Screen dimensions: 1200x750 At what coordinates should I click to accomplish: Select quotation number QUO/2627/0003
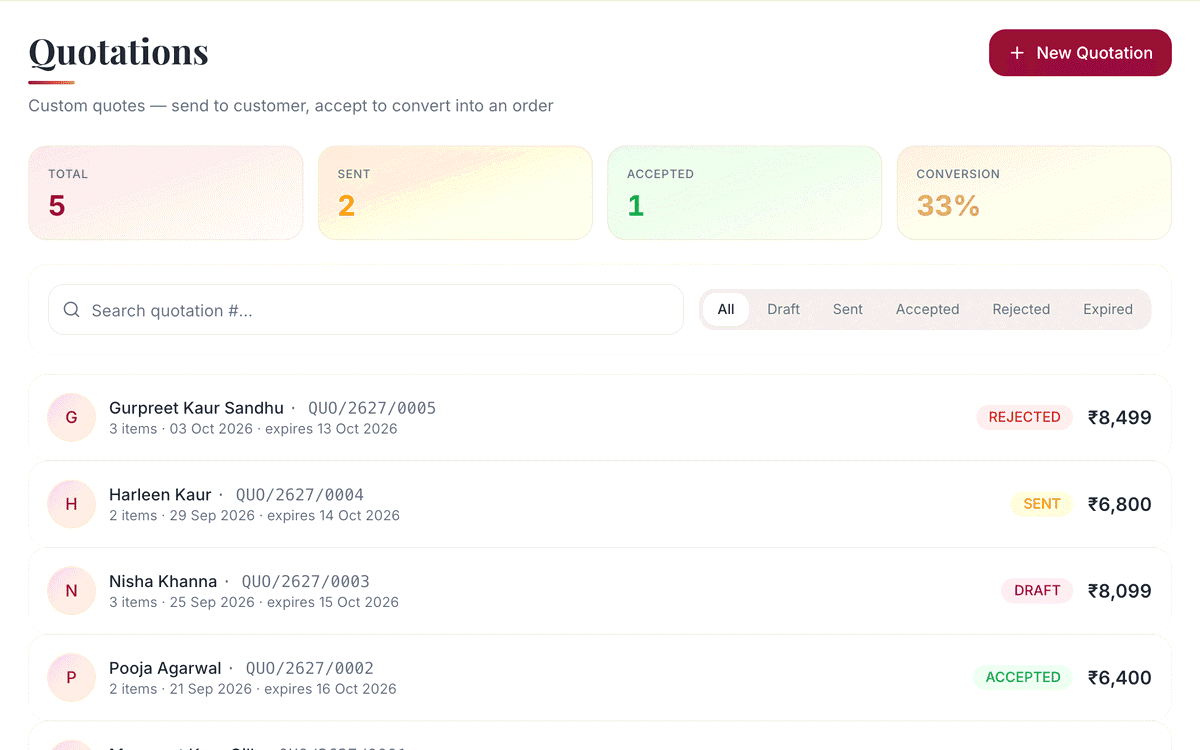pyautogui.click(x=306, y=582)
